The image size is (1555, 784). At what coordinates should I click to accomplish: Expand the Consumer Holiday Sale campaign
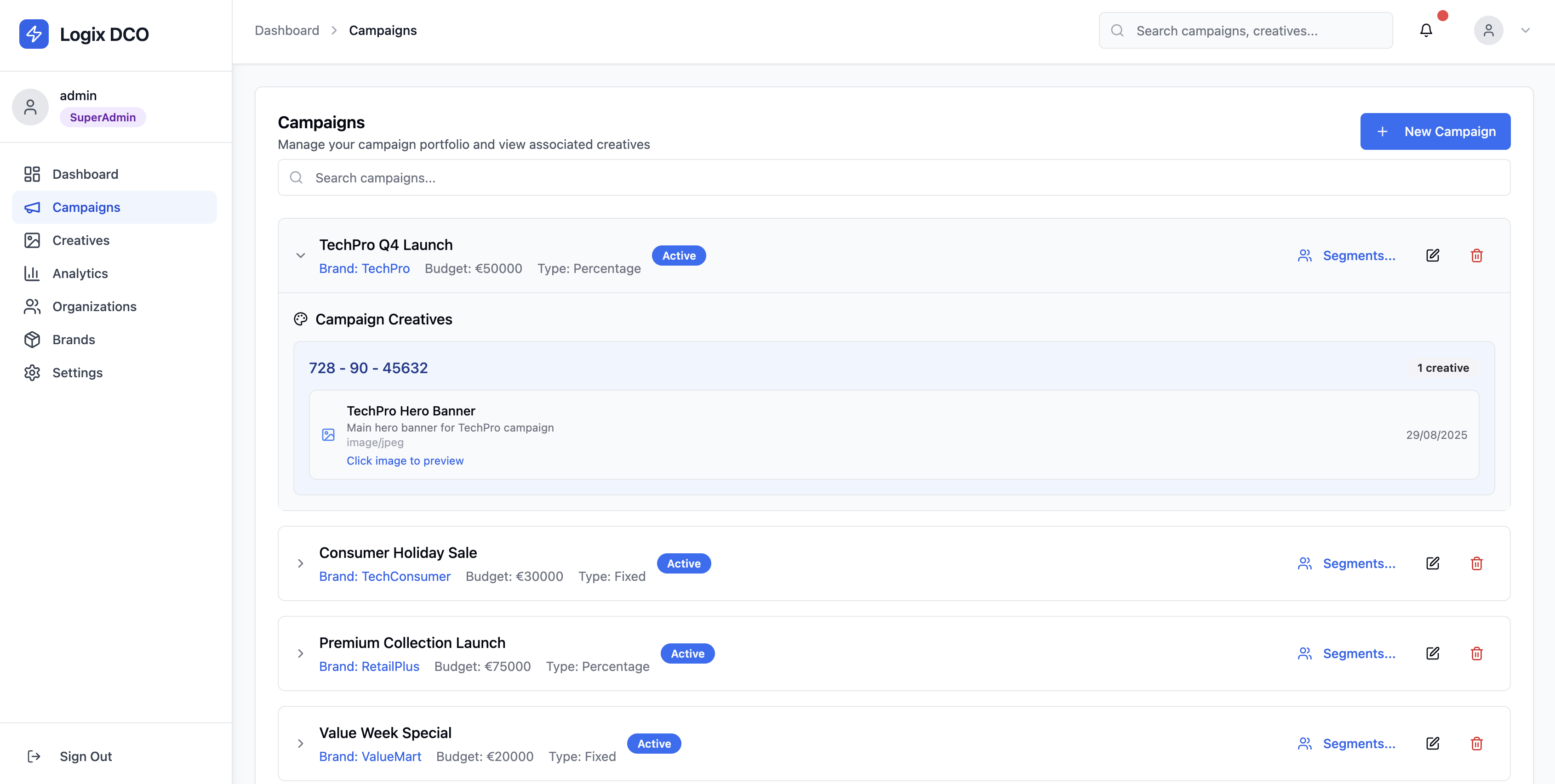click(300, 563)
